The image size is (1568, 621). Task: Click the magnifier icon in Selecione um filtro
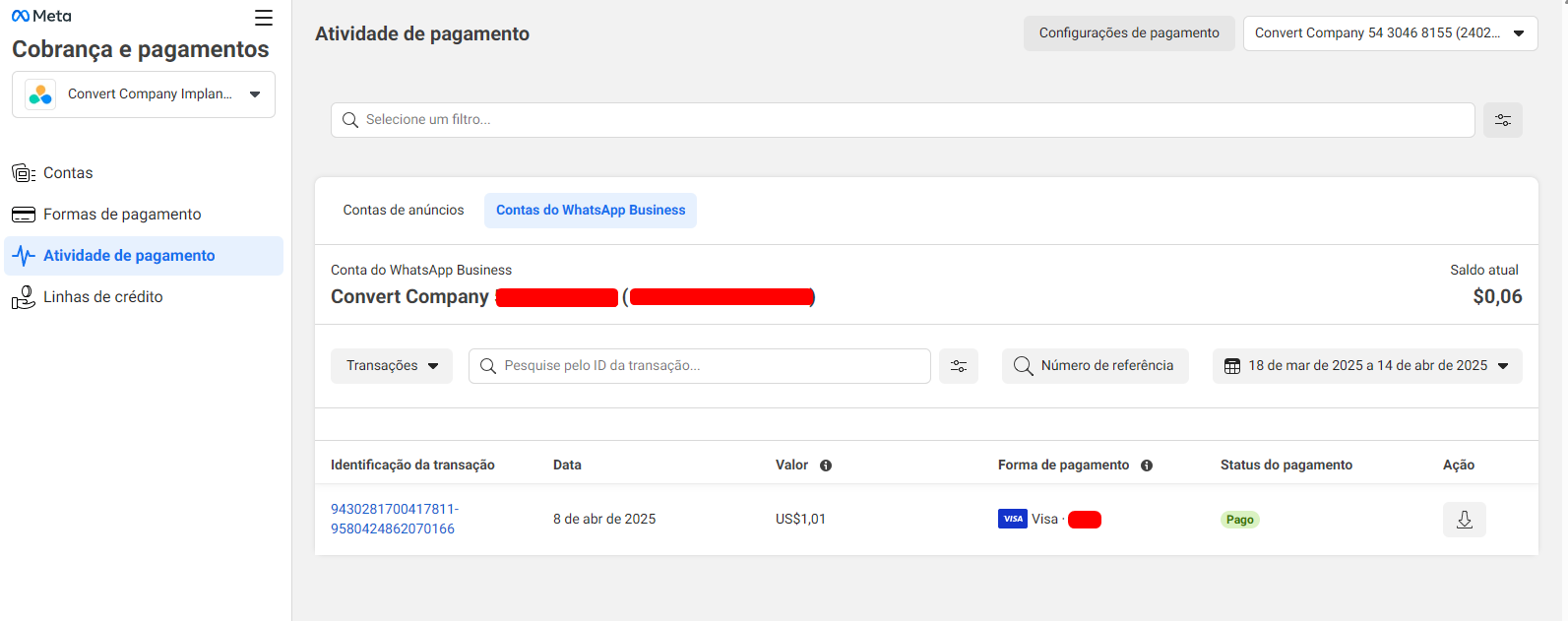coord(349,120)
